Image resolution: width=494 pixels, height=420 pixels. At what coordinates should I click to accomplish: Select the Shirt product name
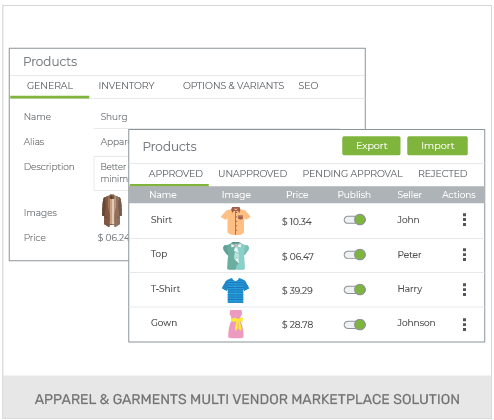[x=161, y=220]
